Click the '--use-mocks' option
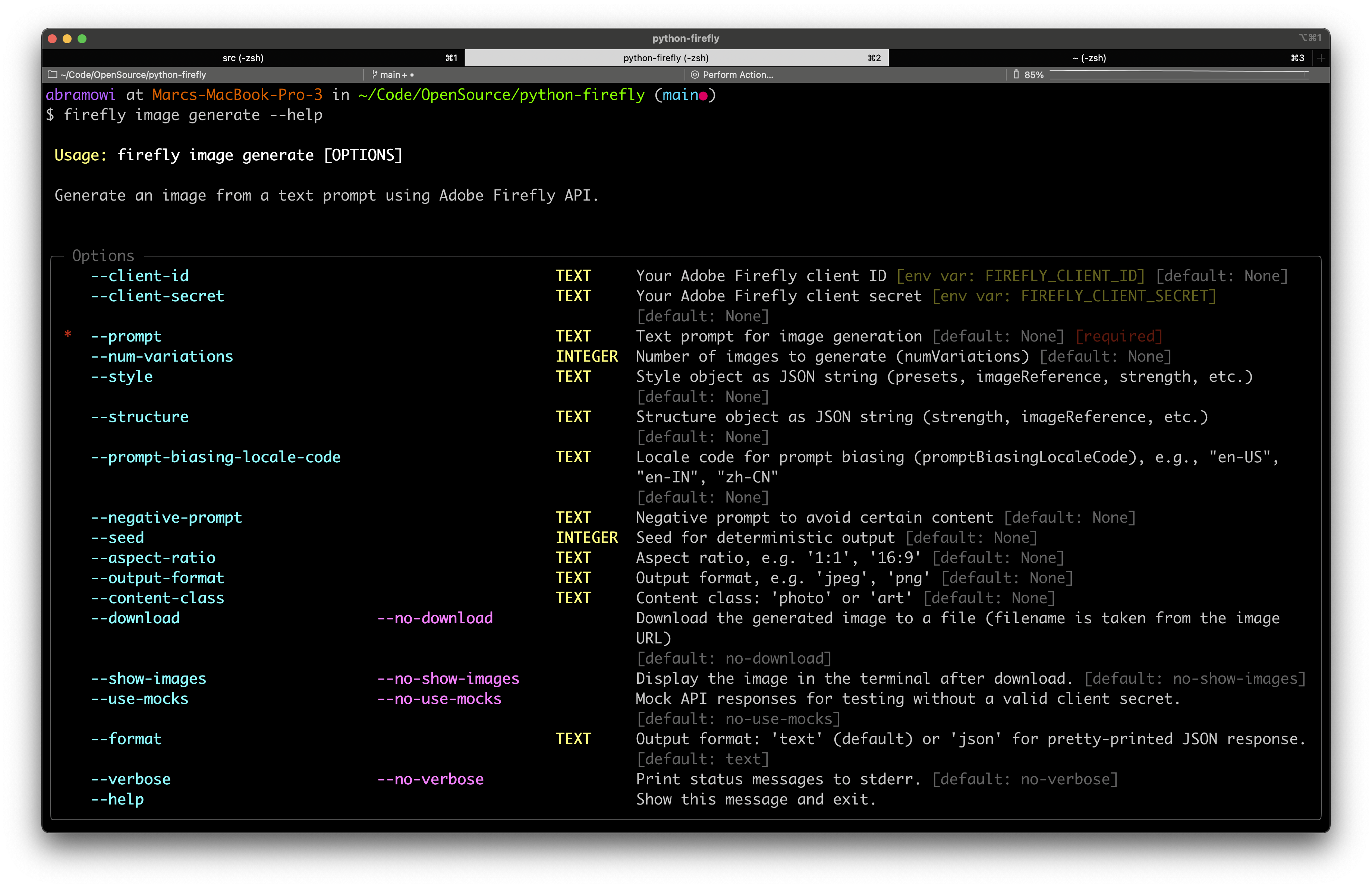The height and width of the screenshot is (888, 1372). pyautogui.click(x=139, y=699)
